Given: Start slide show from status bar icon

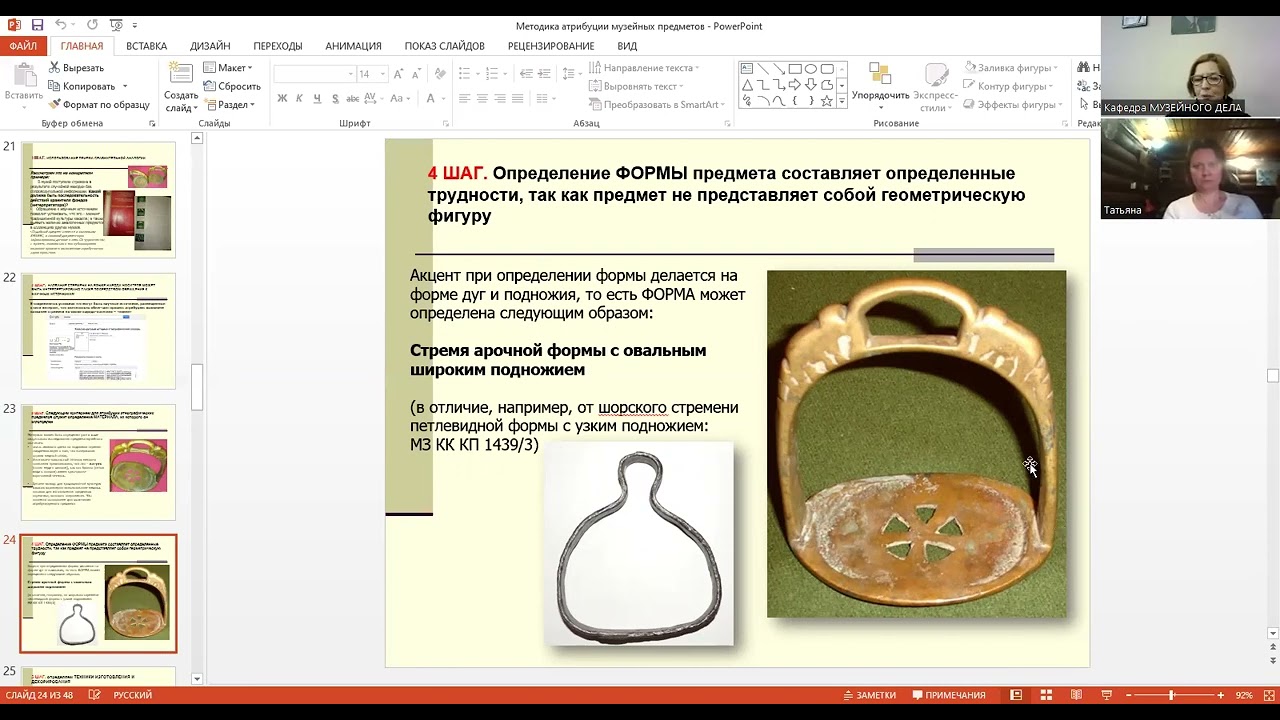Looking at the screenshot, I should pos(1107,695).
